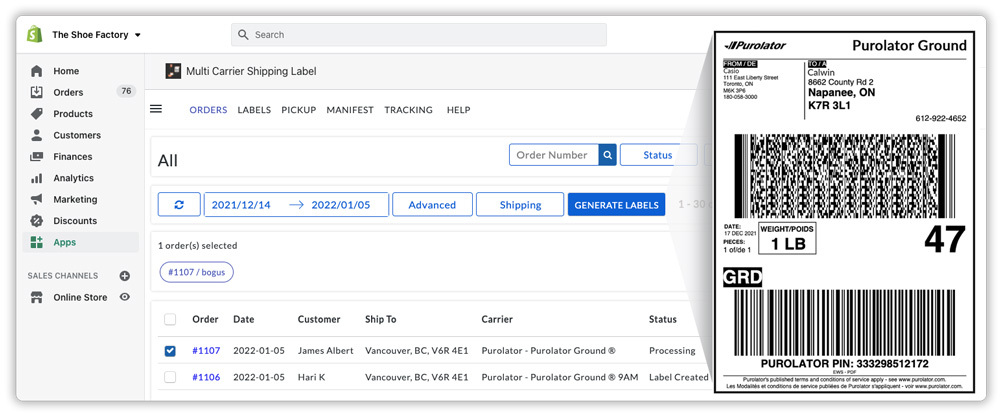
Task: Click the Label Created status of #1106
Action: [679, 377]
